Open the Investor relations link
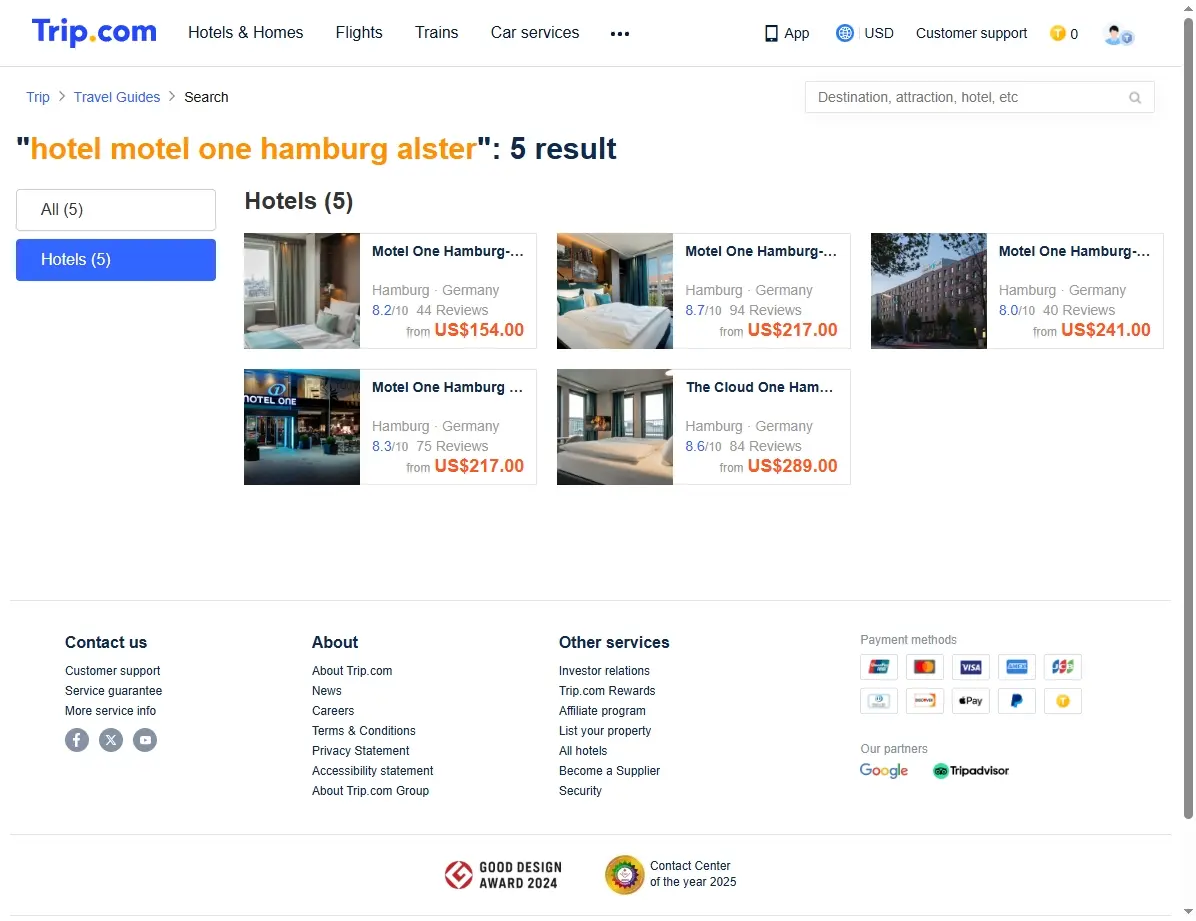This screenshot has width=1196, height=921. 604,671
